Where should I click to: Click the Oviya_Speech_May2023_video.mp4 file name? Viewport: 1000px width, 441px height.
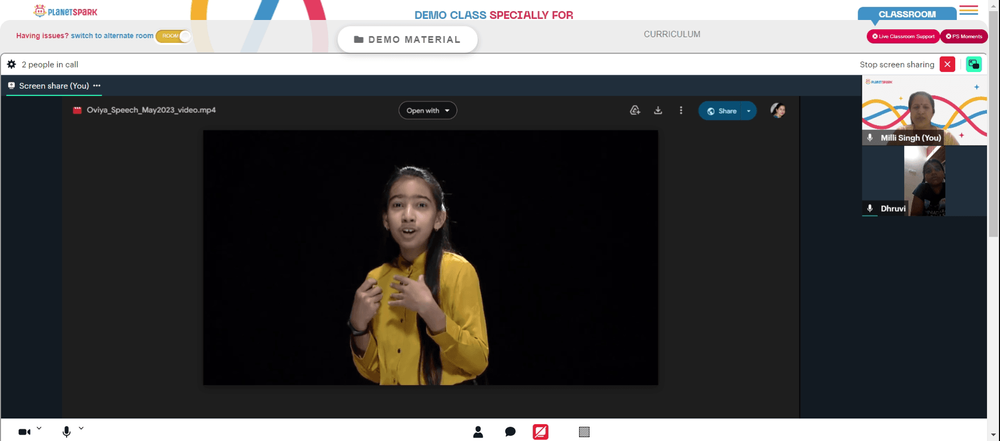pos(151,110)
